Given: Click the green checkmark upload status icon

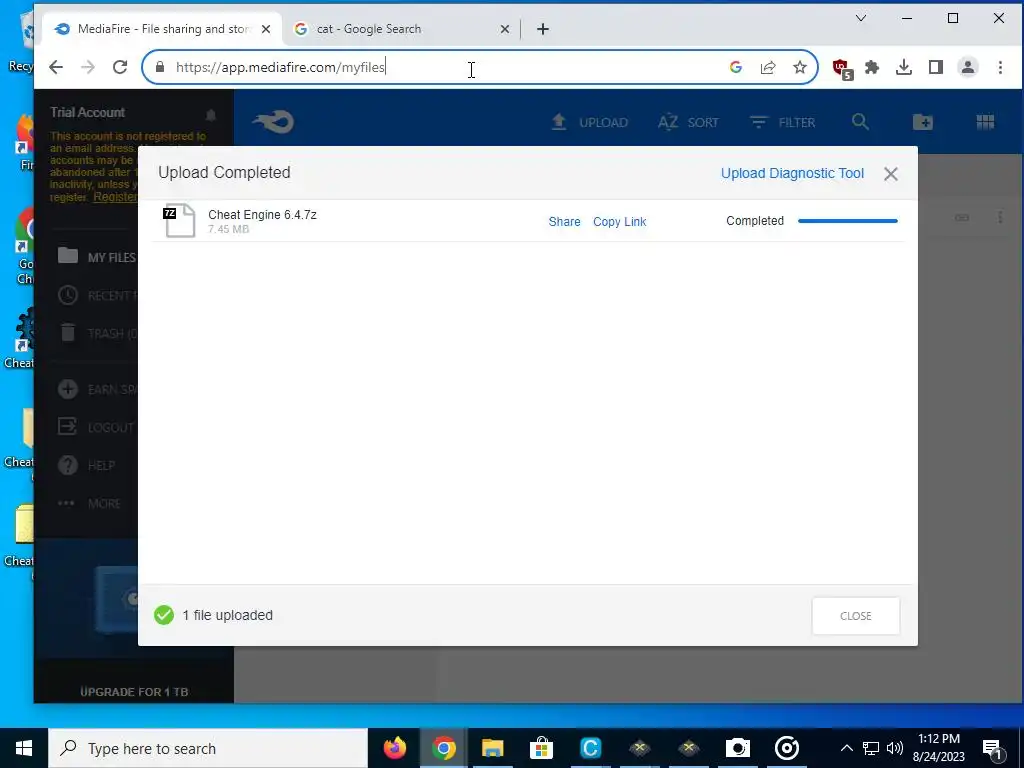Looking at the screenshot, I should pos(164,615).
